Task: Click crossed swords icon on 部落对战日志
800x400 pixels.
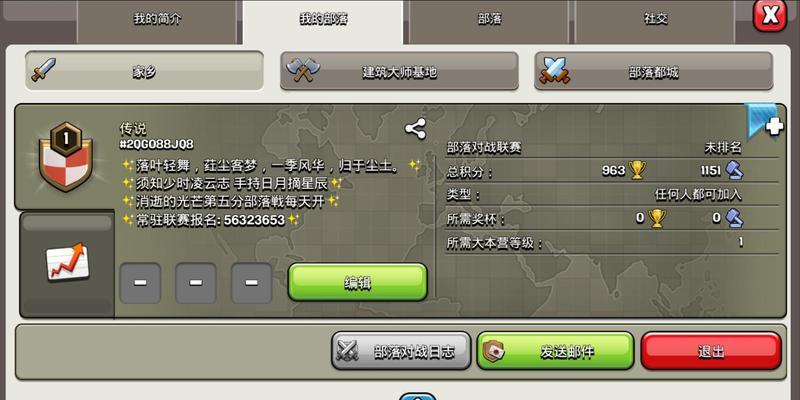Action: 347,351
